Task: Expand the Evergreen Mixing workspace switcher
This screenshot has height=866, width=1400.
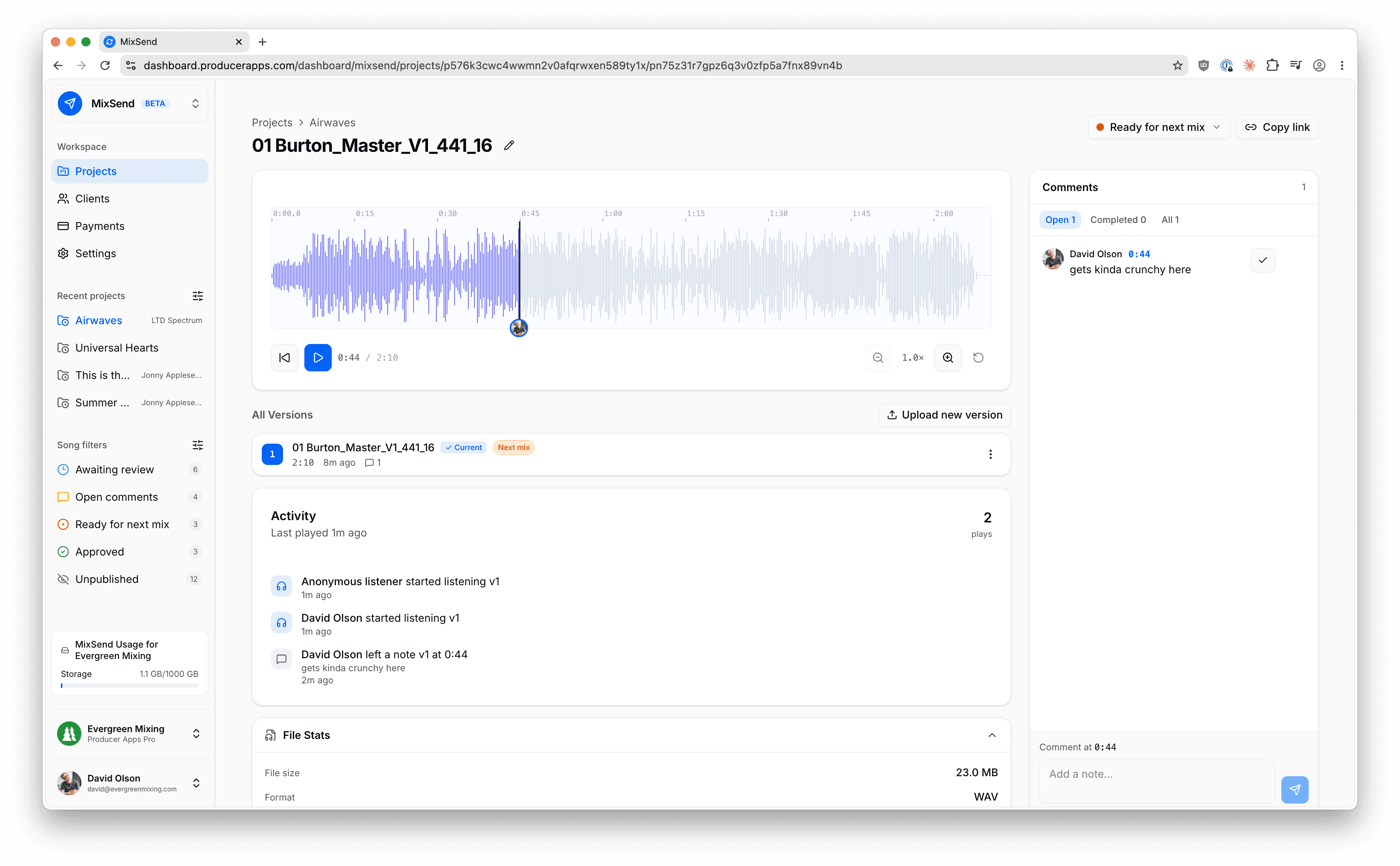Action: click(x=196, y=734)
